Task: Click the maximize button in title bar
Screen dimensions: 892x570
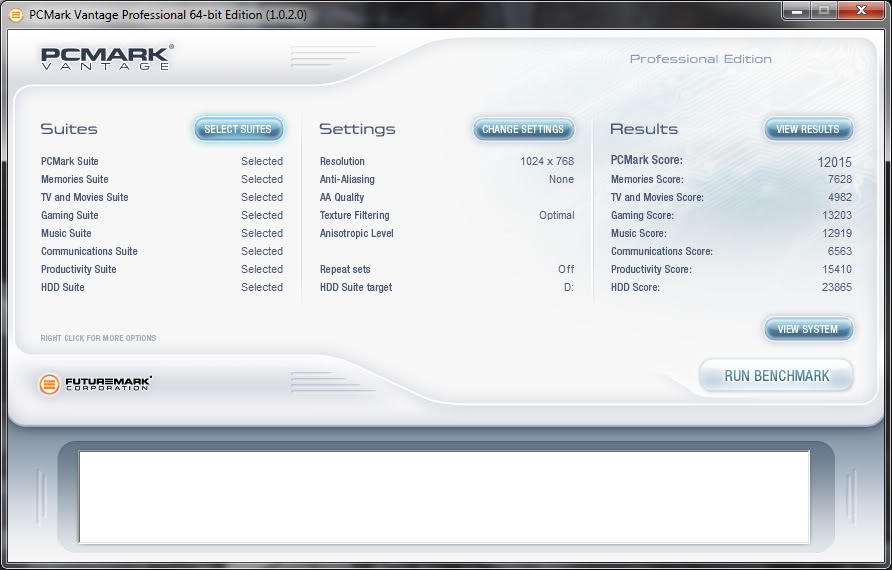Action: tap(824, 10)
